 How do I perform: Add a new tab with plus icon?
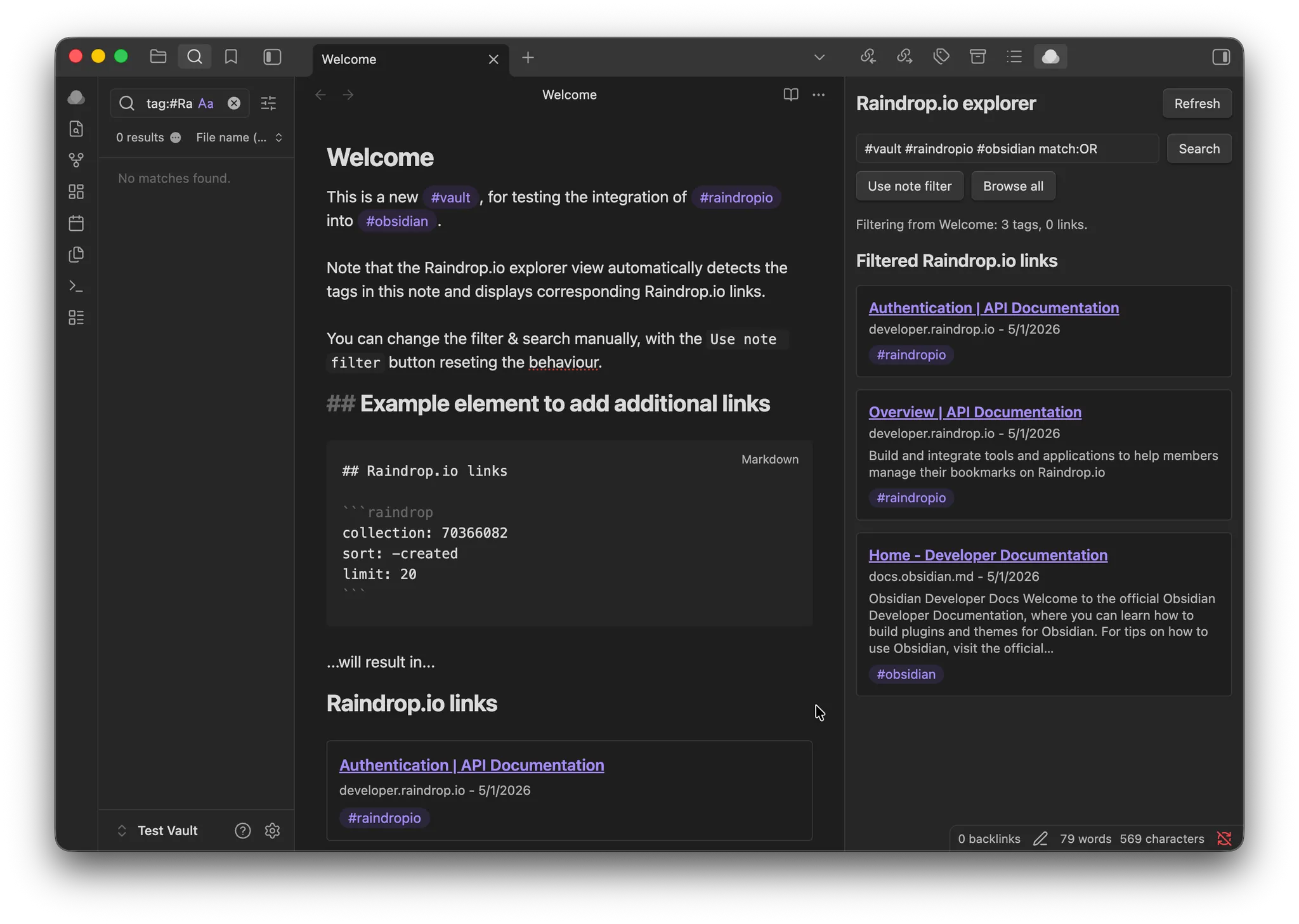(528, 58)
